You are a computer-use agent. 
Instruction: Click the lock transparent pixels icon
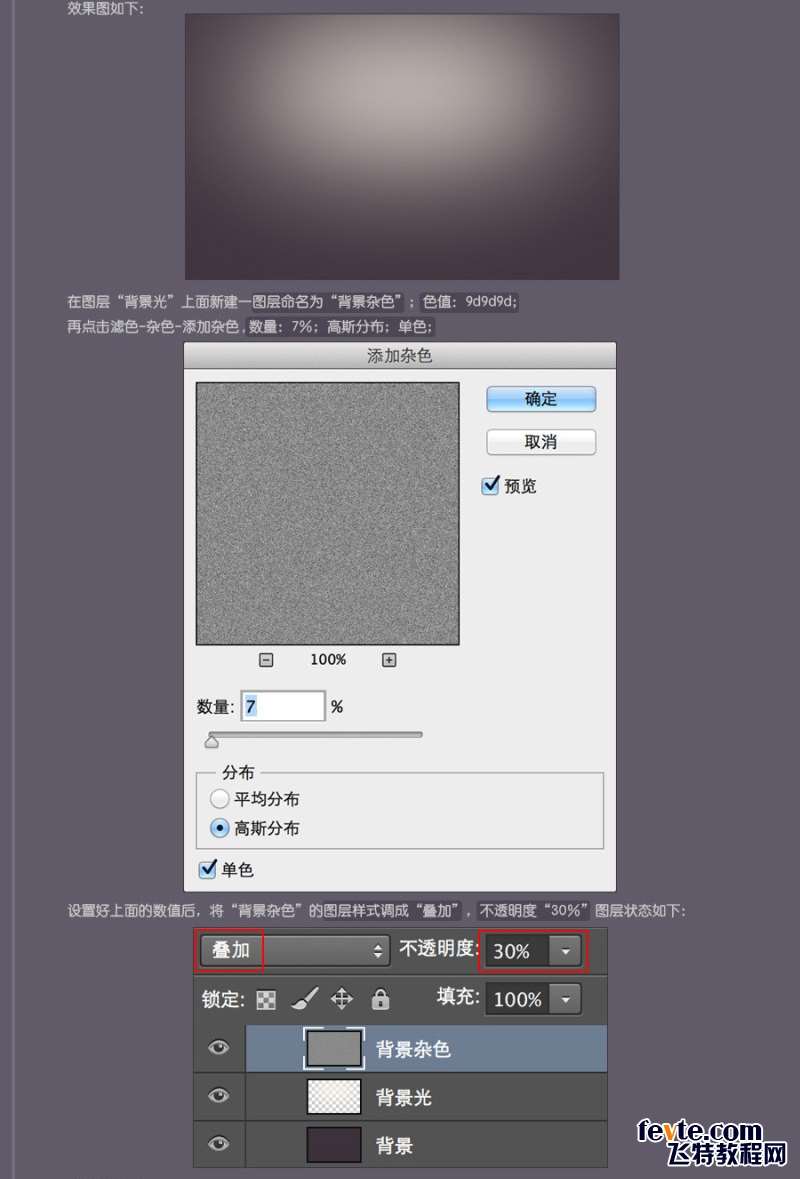[x=266, y=999]
